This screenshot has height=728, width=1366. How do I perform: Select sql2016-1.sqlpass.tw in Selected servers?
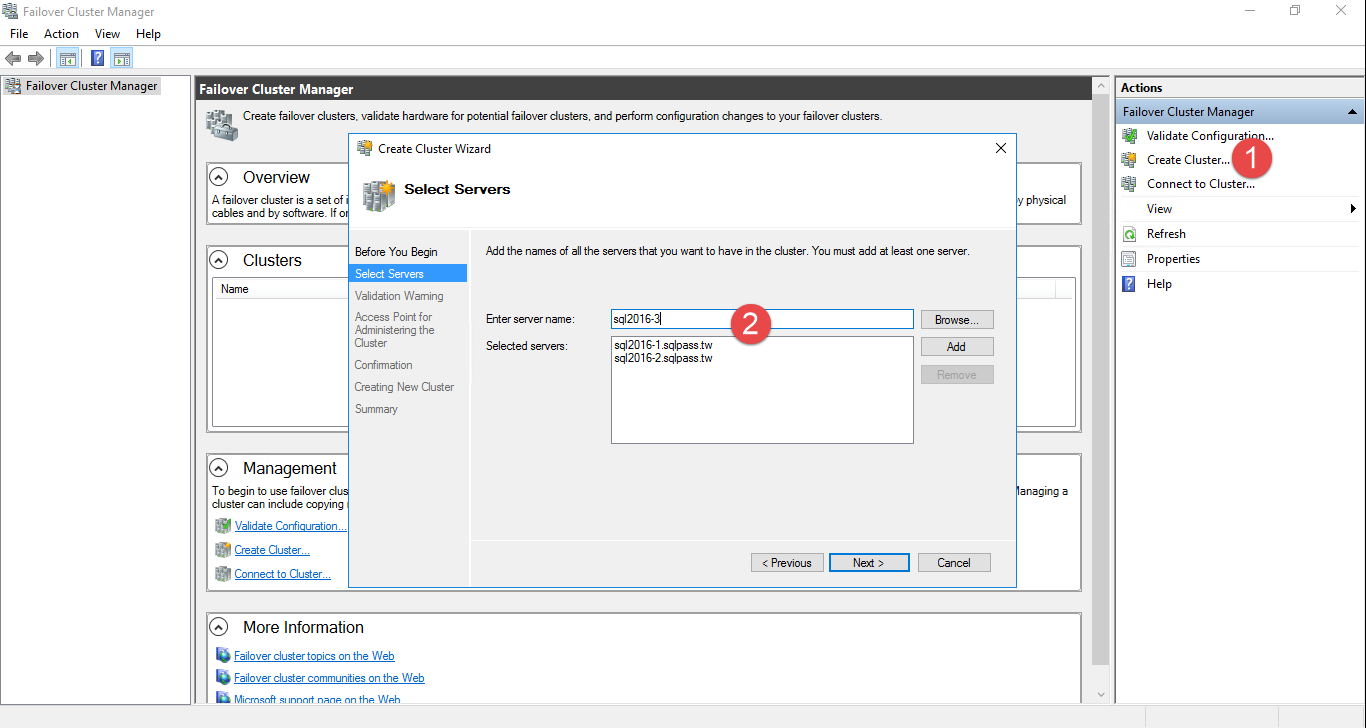[x=663, y=345]
